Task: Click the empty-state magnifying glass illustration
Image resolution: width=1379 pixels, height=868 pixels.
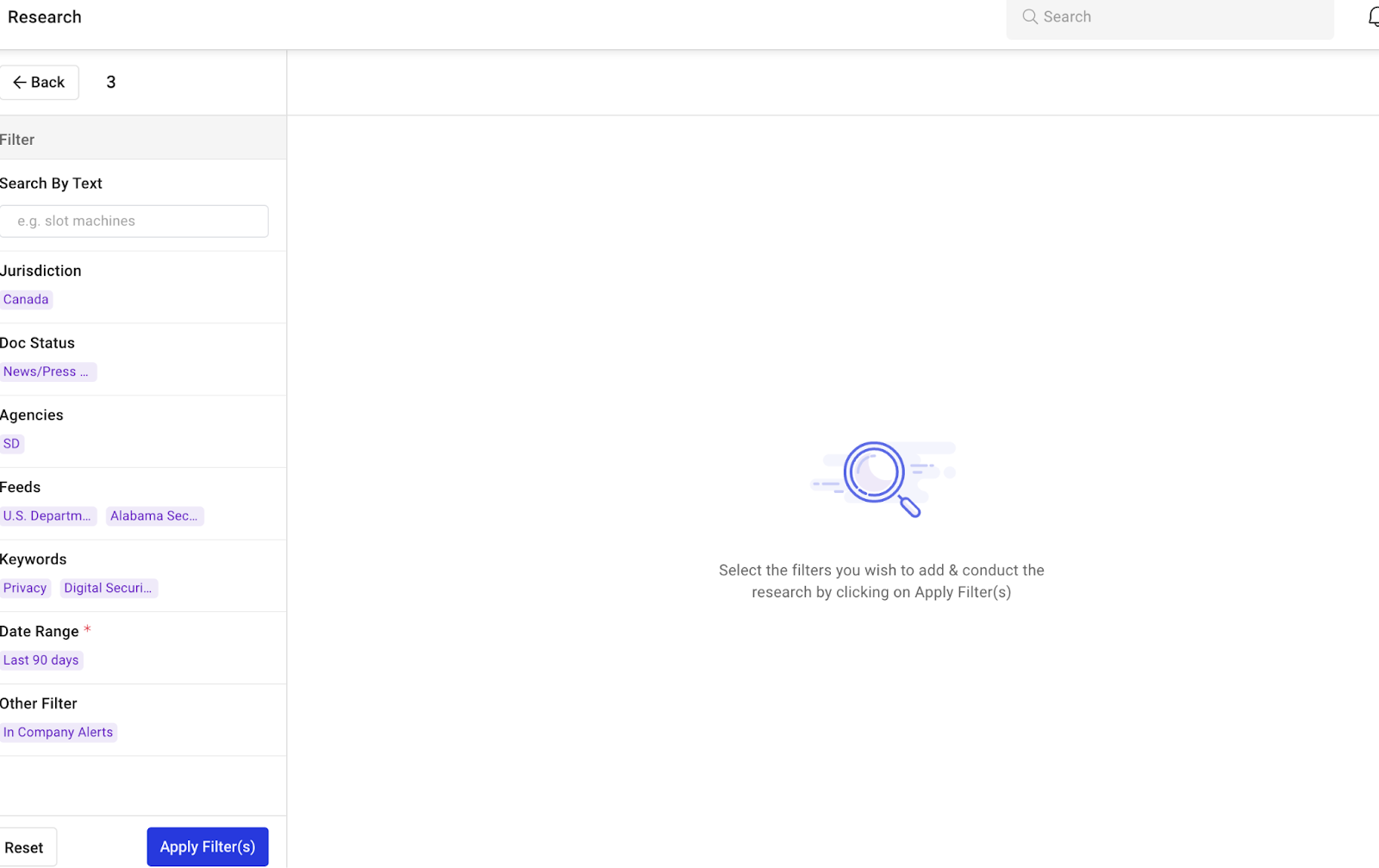Action: tap(882, 479)
